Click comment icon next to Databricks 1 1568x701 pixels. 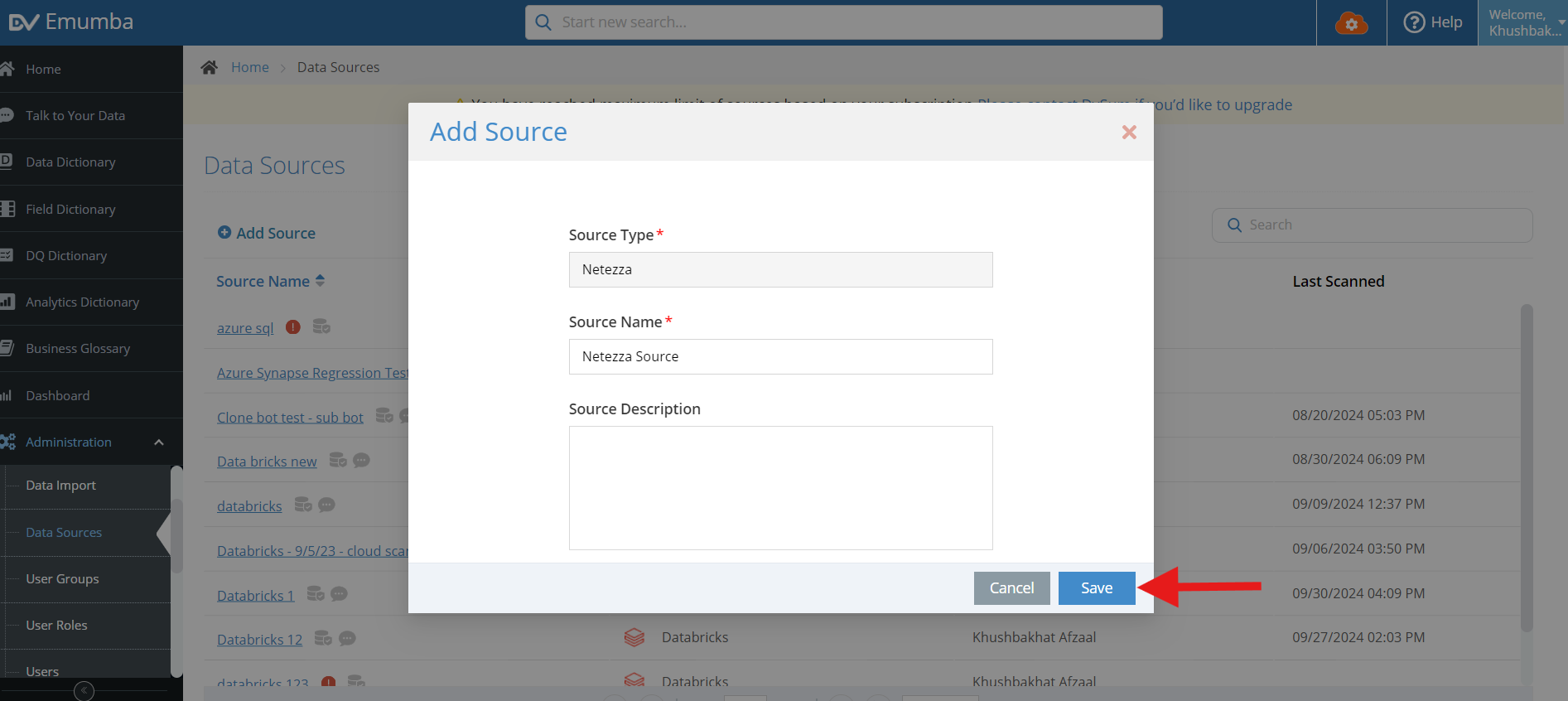(x=339, y=593)
